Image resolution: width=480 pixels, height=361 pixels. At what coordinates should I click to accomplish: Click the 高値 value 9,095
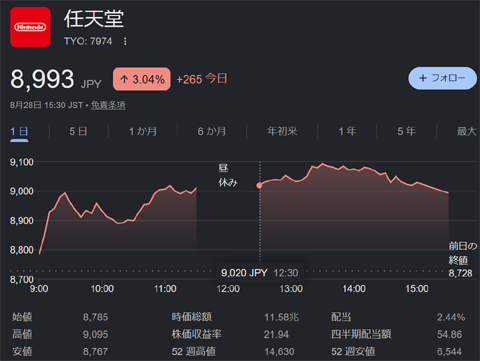(95, 334)
